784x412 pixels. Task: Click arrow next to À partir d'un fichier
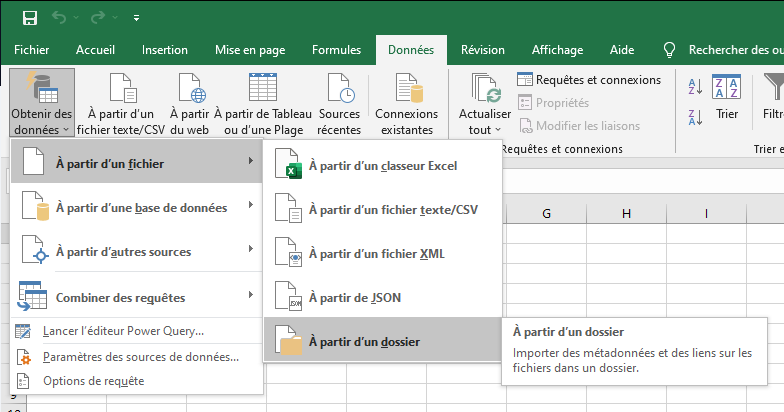(x=251, y=161)
